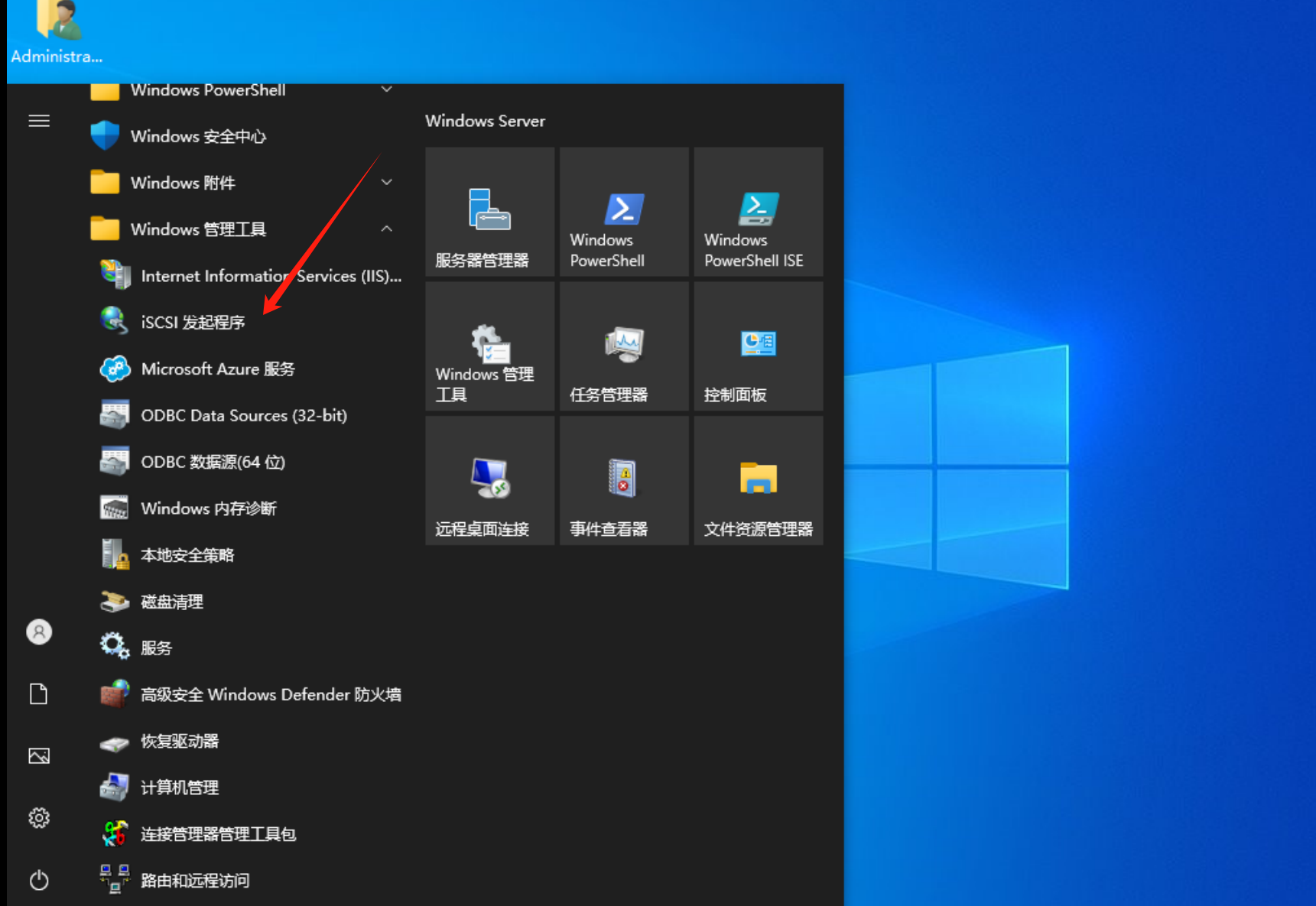
Task: Click the 服务 gears icon
Action: [115, 648]
